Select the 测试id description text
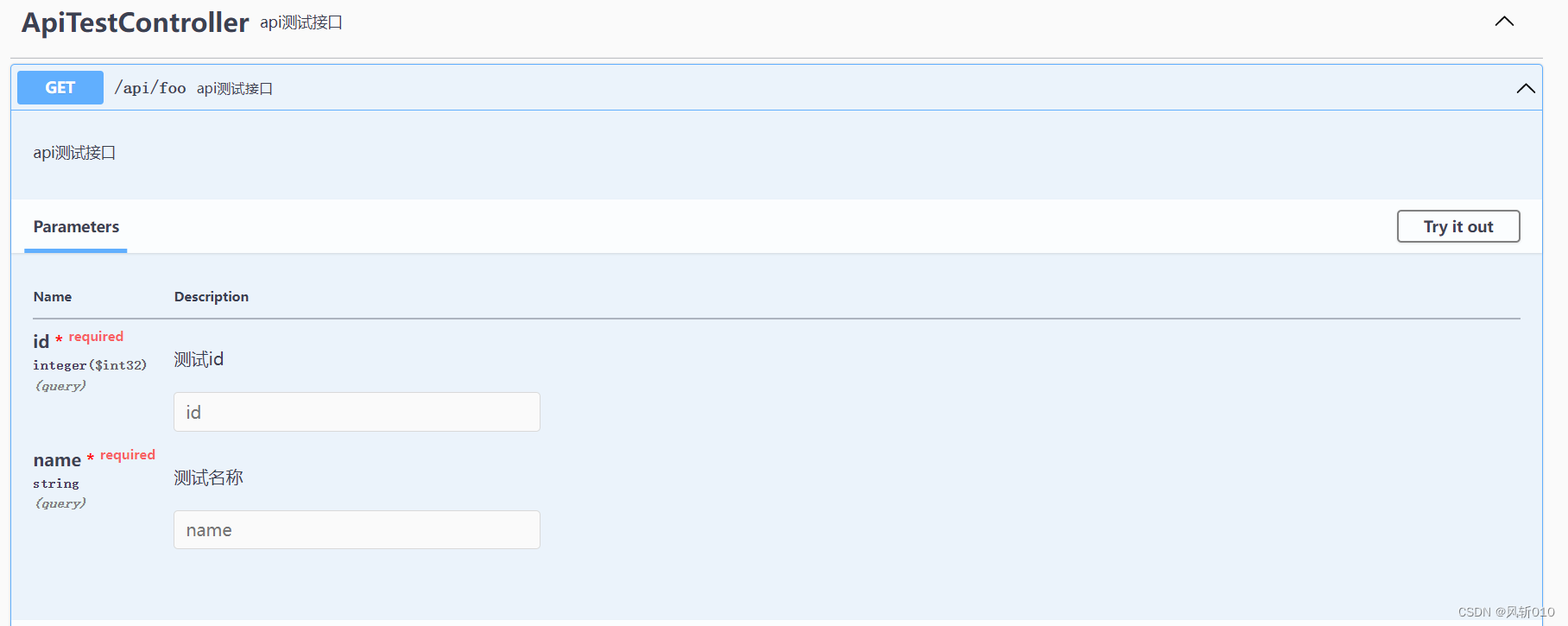The width and height of the screenshot is (1568, 626). coord(198,358)
